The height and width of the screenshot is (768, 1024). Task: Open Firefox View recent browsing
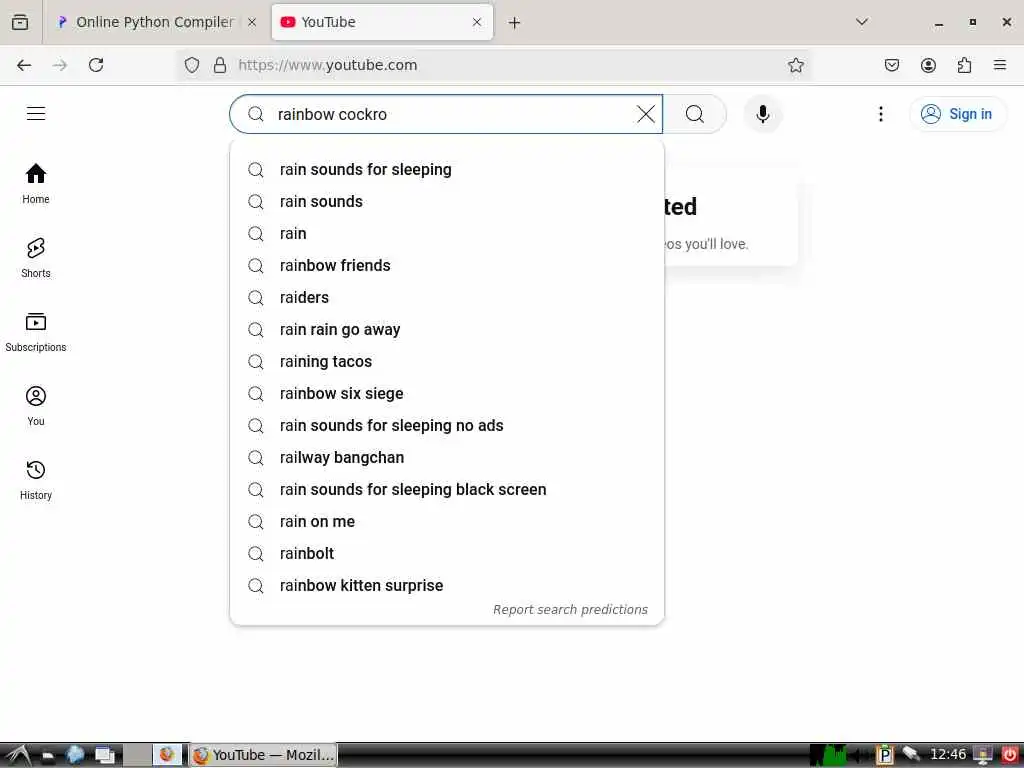pyautogui.click(x=20, y=22)
